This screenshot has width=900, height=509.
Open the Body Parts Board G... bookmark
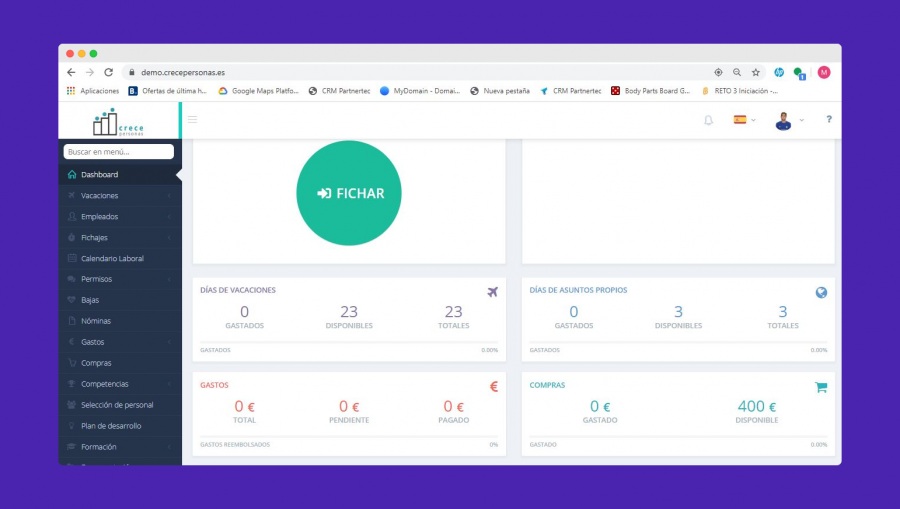(x=650, y=91)
